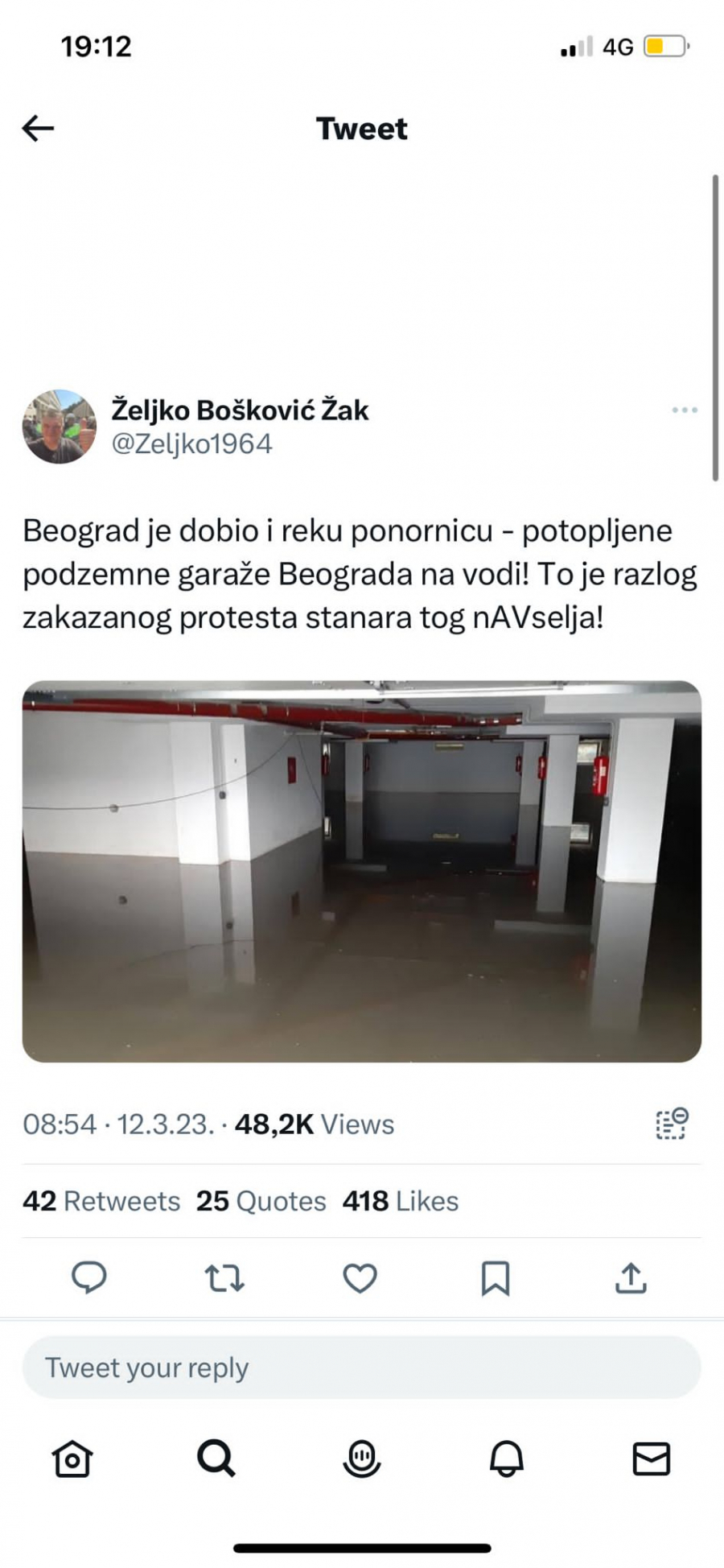
Task: Tap the back arrow icon
Action: pos(38,128)
